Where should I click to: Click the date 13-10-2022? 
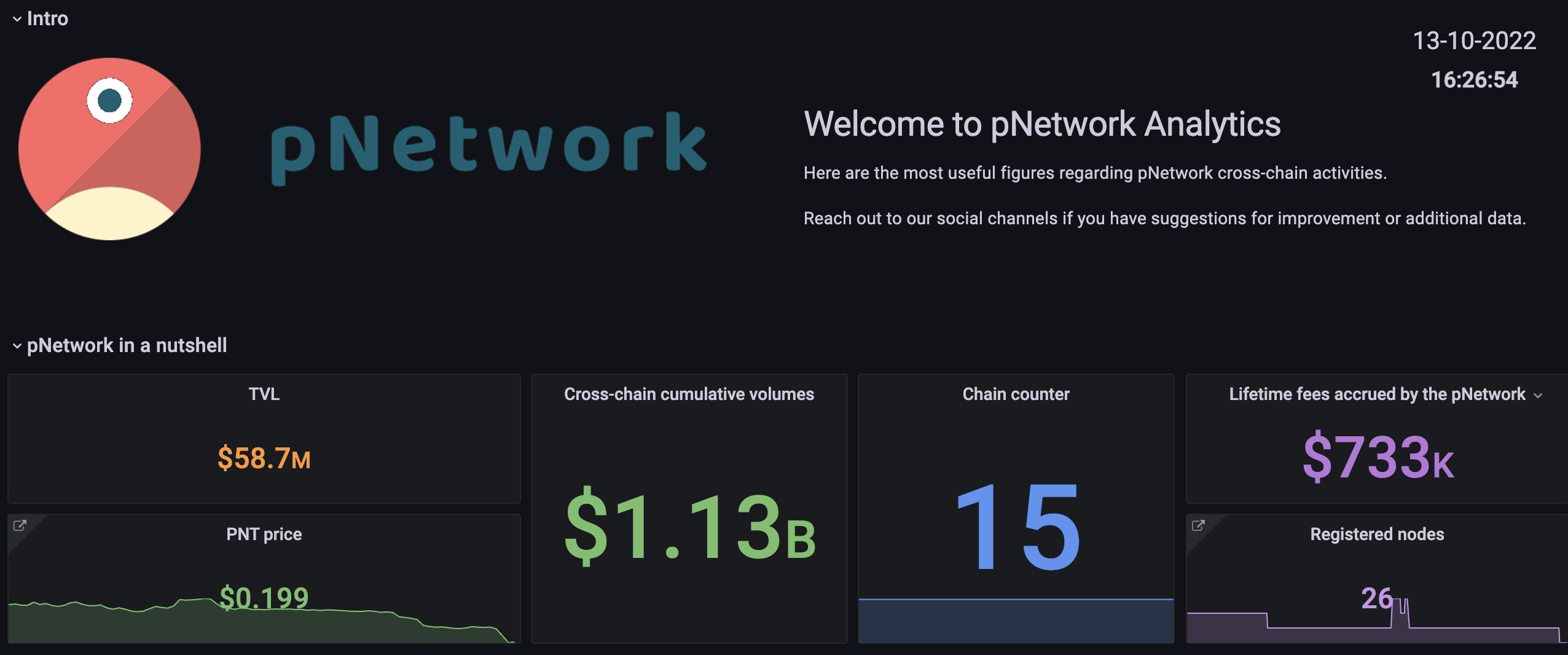coord(1475,41)
